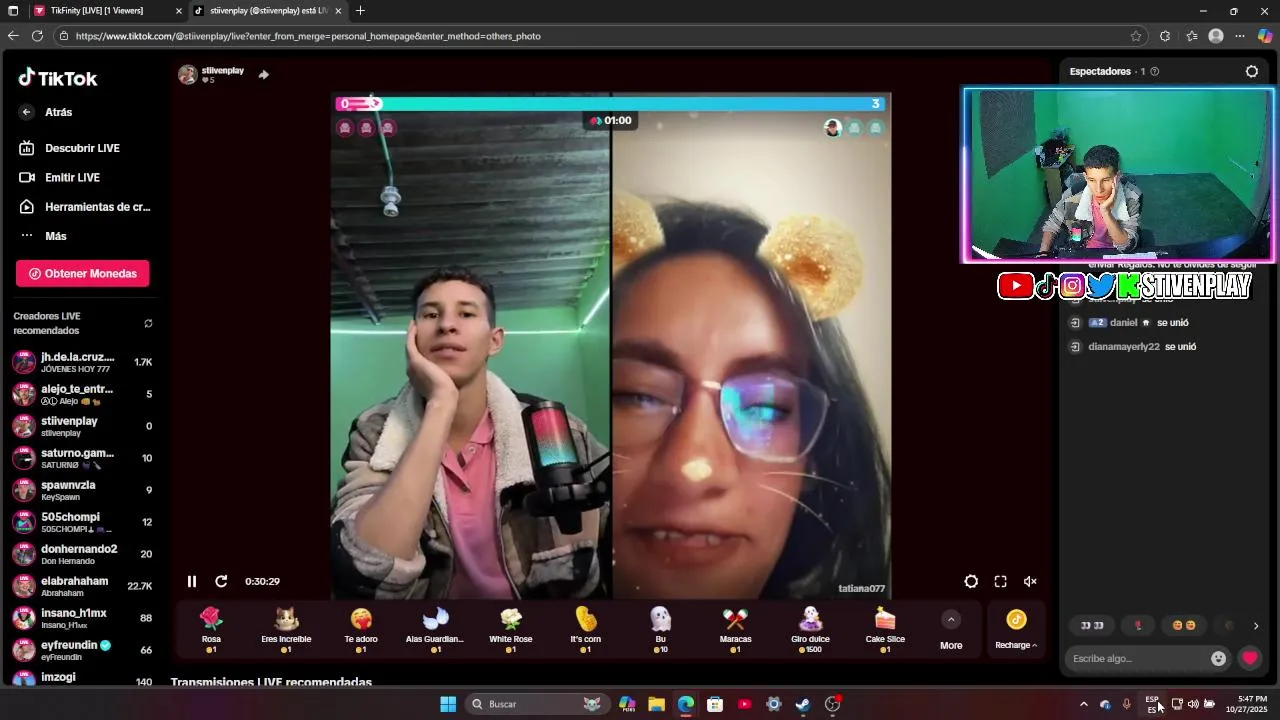The image size is (1280, 720).
Task: Refresh the recommended LIVE creators list
Action: 148,324
